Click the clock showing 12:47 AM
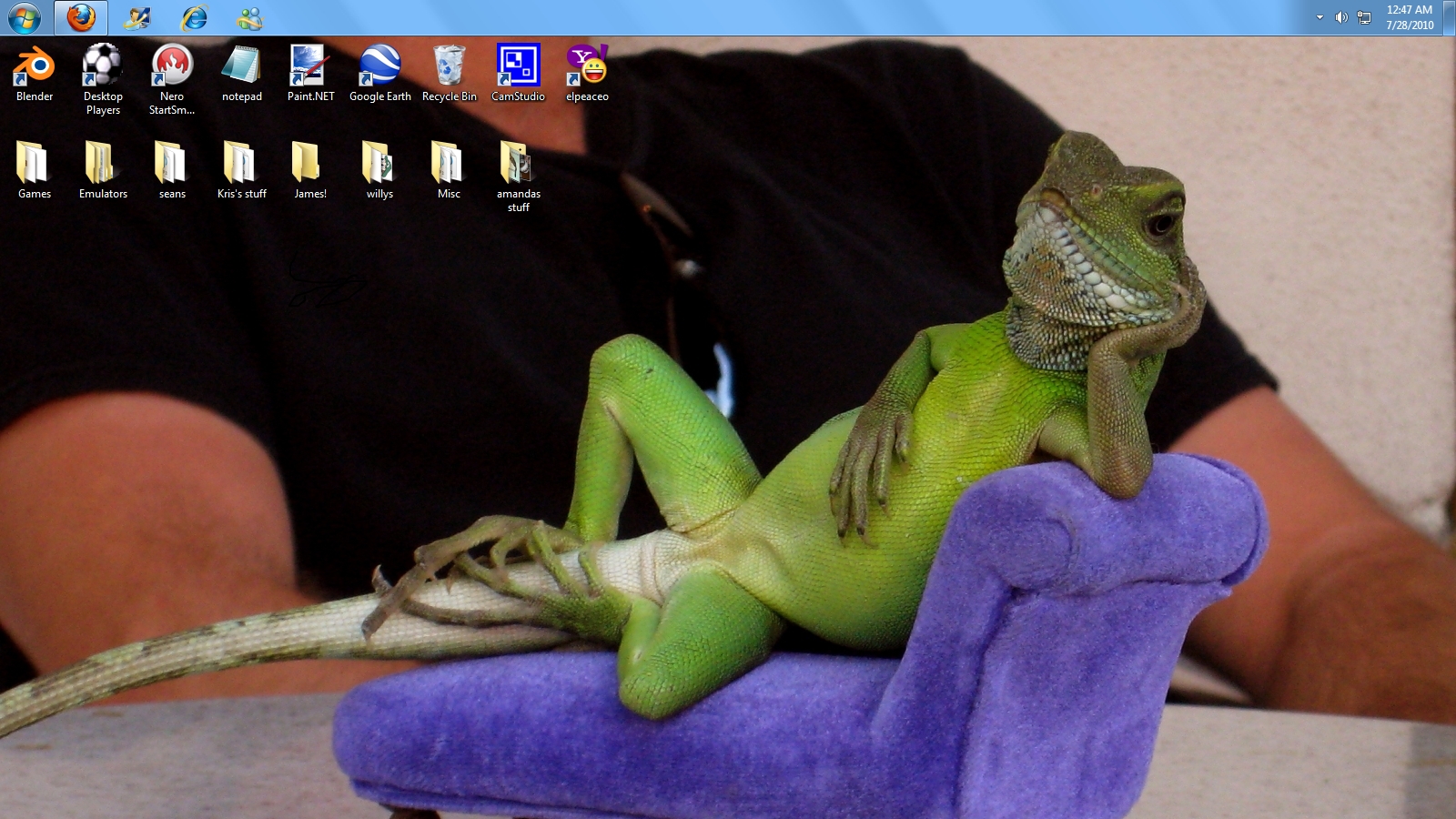 pos(1409,17)
